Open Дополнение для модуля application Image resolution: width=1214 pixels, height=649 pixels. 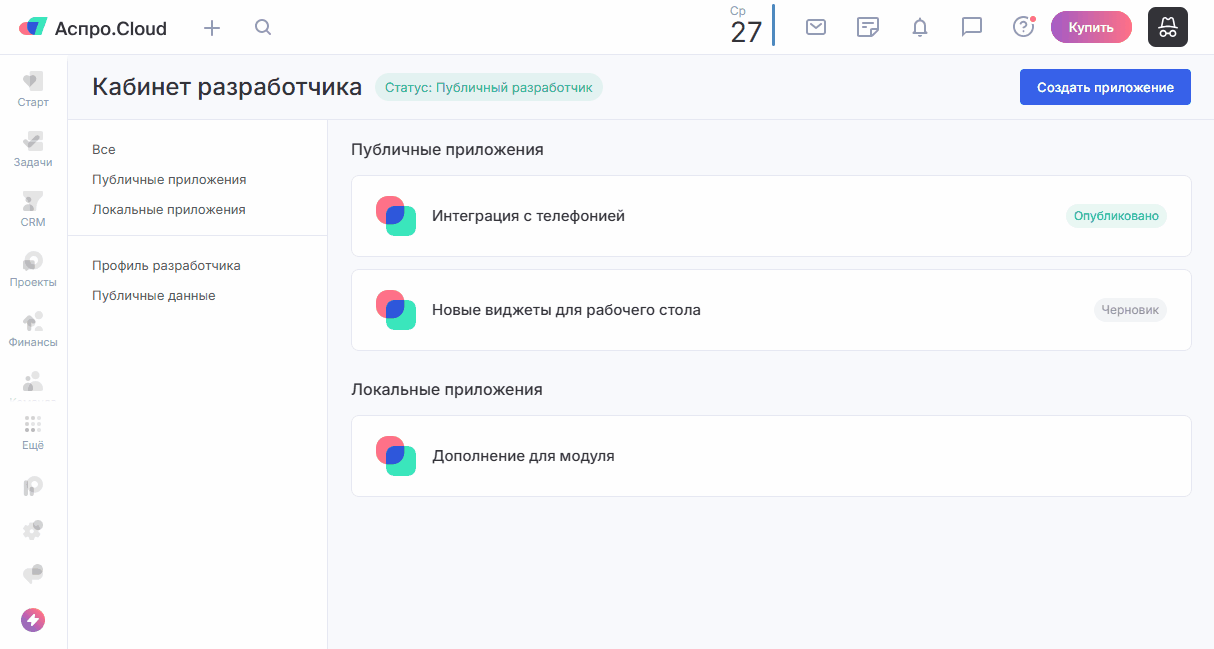(771, 456)
